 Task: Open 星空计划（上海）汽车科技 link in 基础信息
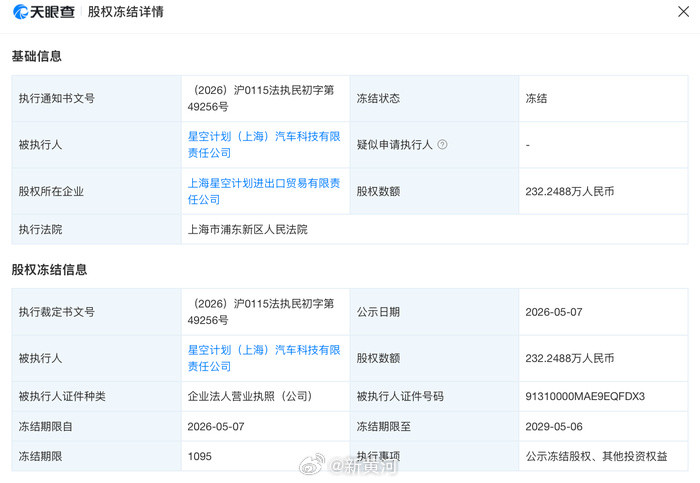(264, 145)
